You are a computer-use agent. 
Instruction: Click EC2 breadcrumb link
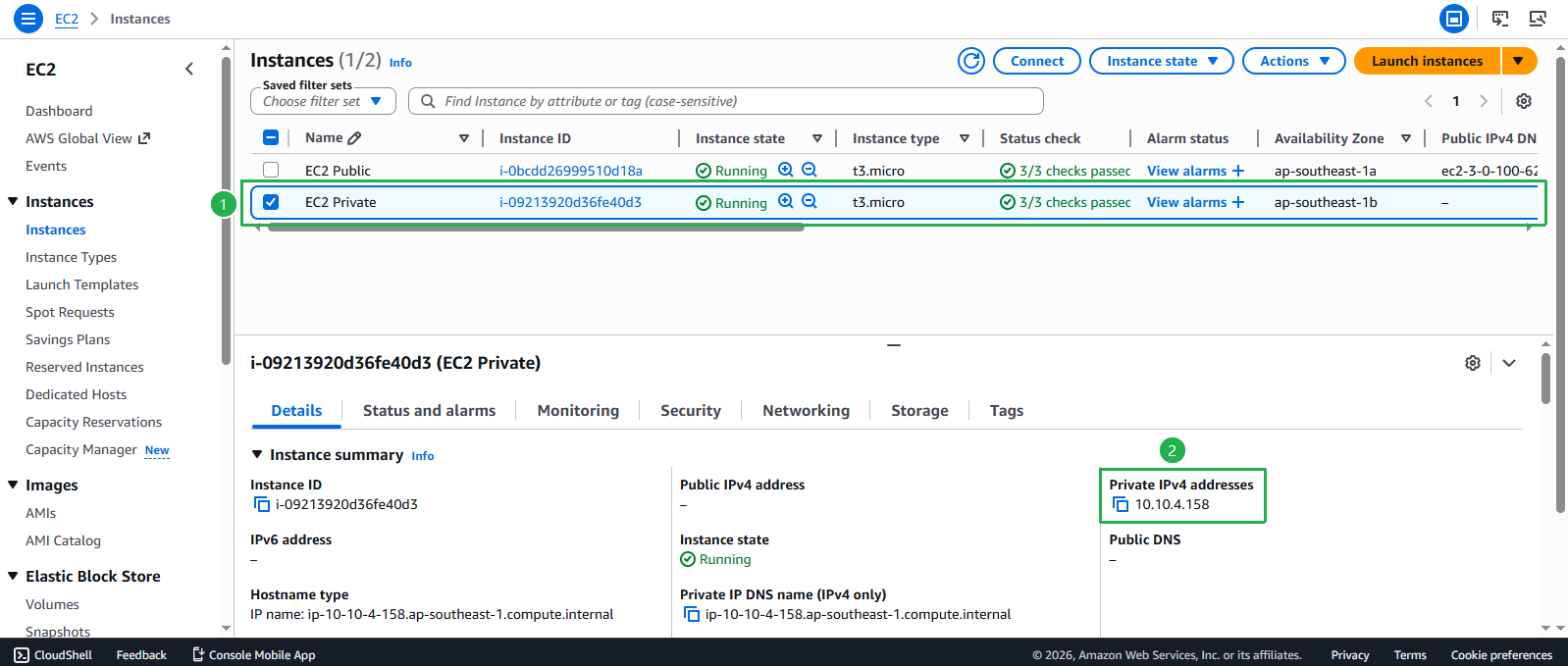(67, 19)
